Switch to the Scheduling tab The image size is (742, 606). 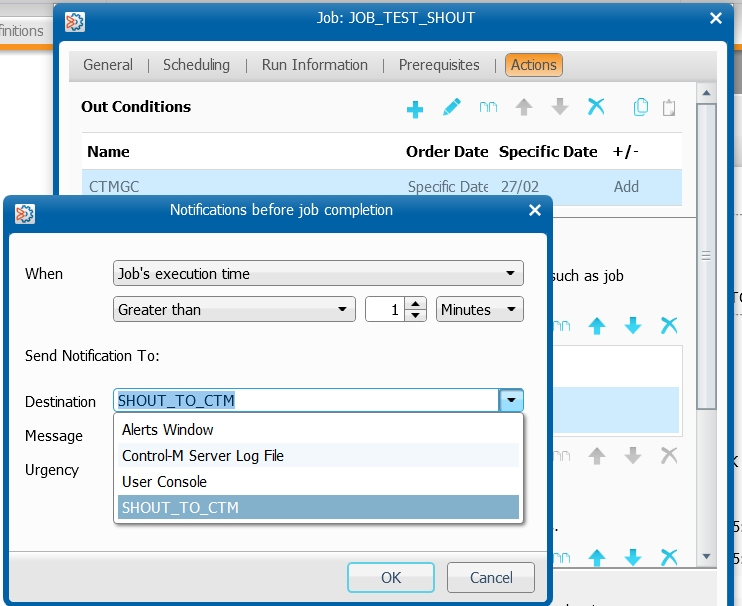pyautogui.click(x=196, y=65)
